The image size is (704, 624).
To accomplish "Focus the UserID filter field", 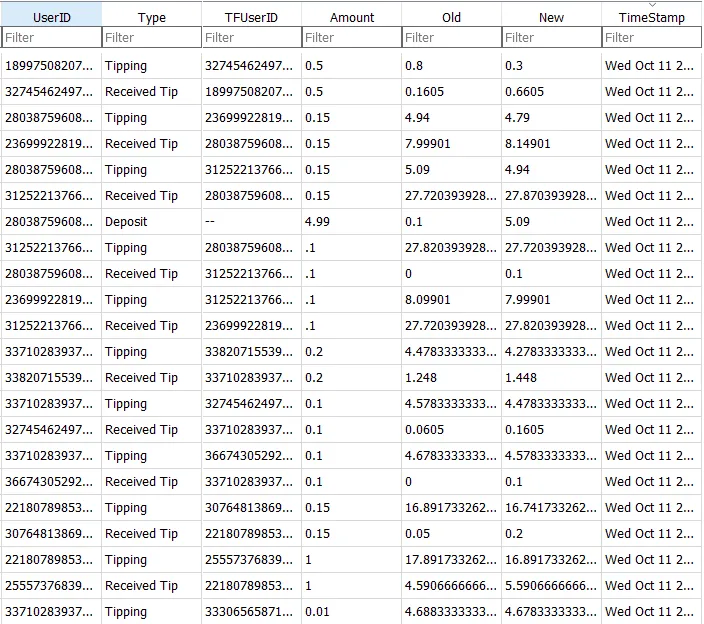I will [x=51, y=37].
